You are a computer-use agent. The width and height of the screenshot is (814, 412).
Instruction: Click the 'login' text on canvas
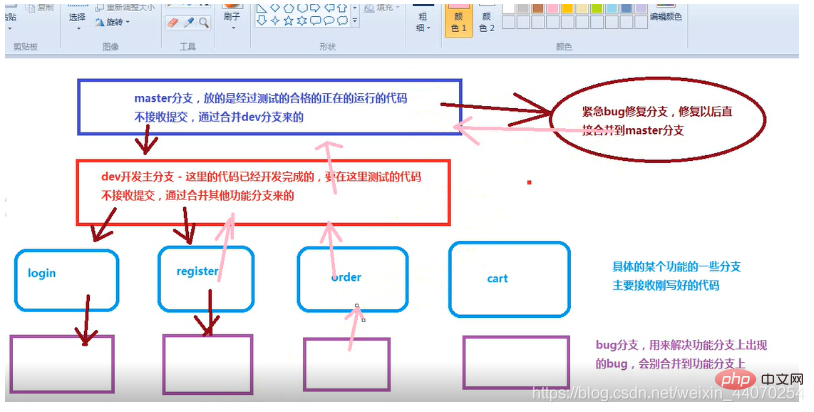click(x=42, y=273)
